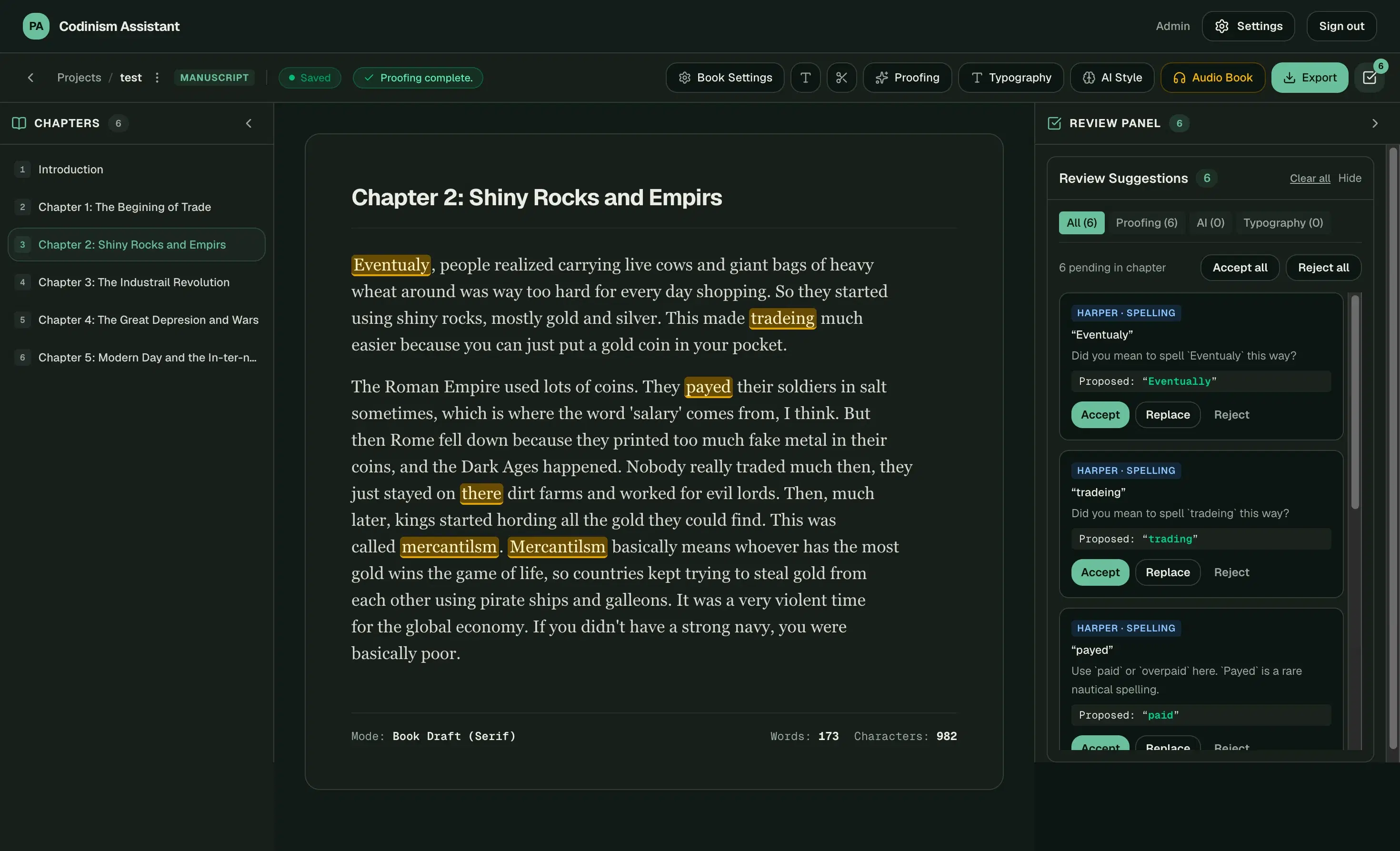This screenshot has width=1400, height=851.
Task: Run the Proofing tool
Action: [x=907, y=77]
